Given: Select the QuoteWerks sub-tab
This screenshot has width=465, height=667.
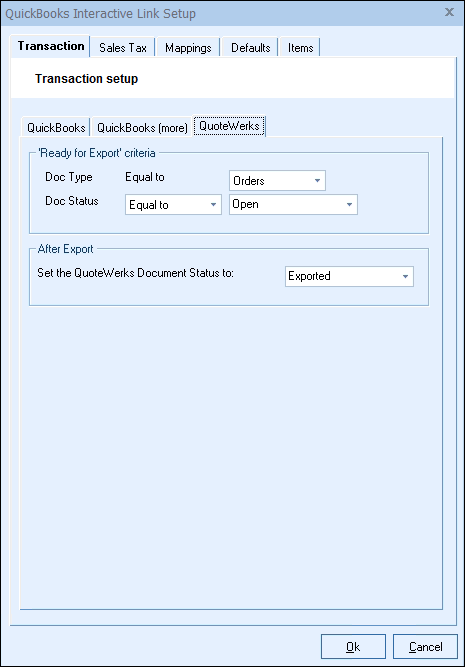Looking at the screenshot, I should click(x=229, y=126).
